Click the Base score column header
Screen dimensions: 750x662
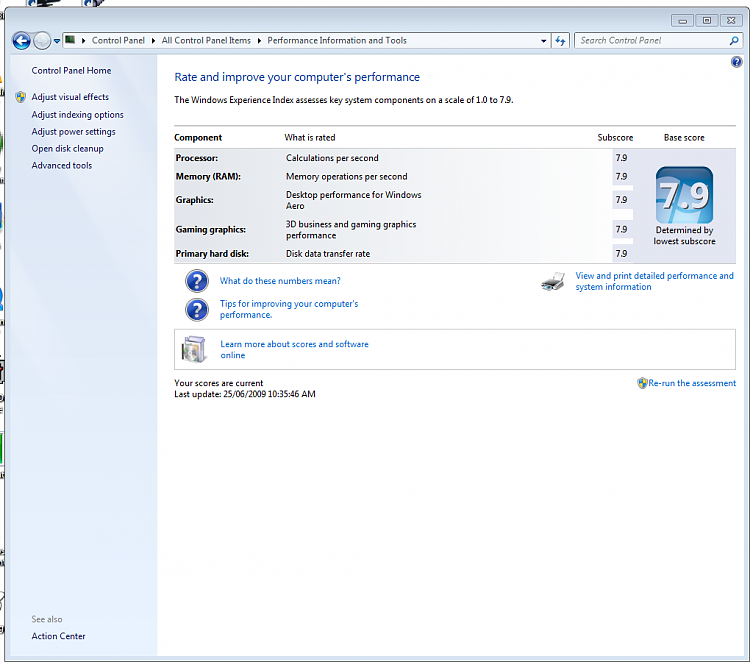684,138
